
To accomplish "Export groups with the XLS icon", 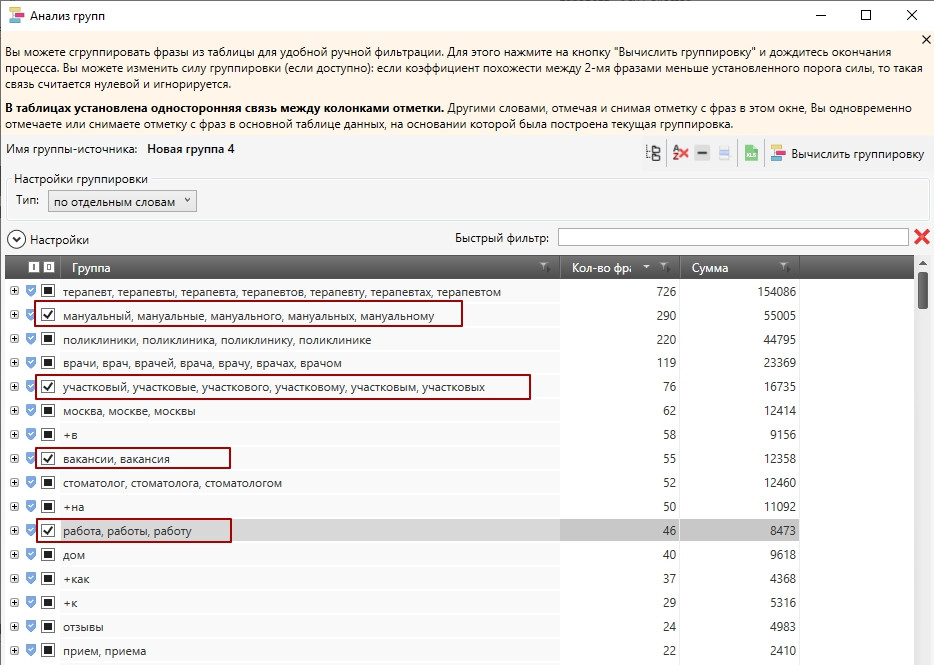I will 750,154.
